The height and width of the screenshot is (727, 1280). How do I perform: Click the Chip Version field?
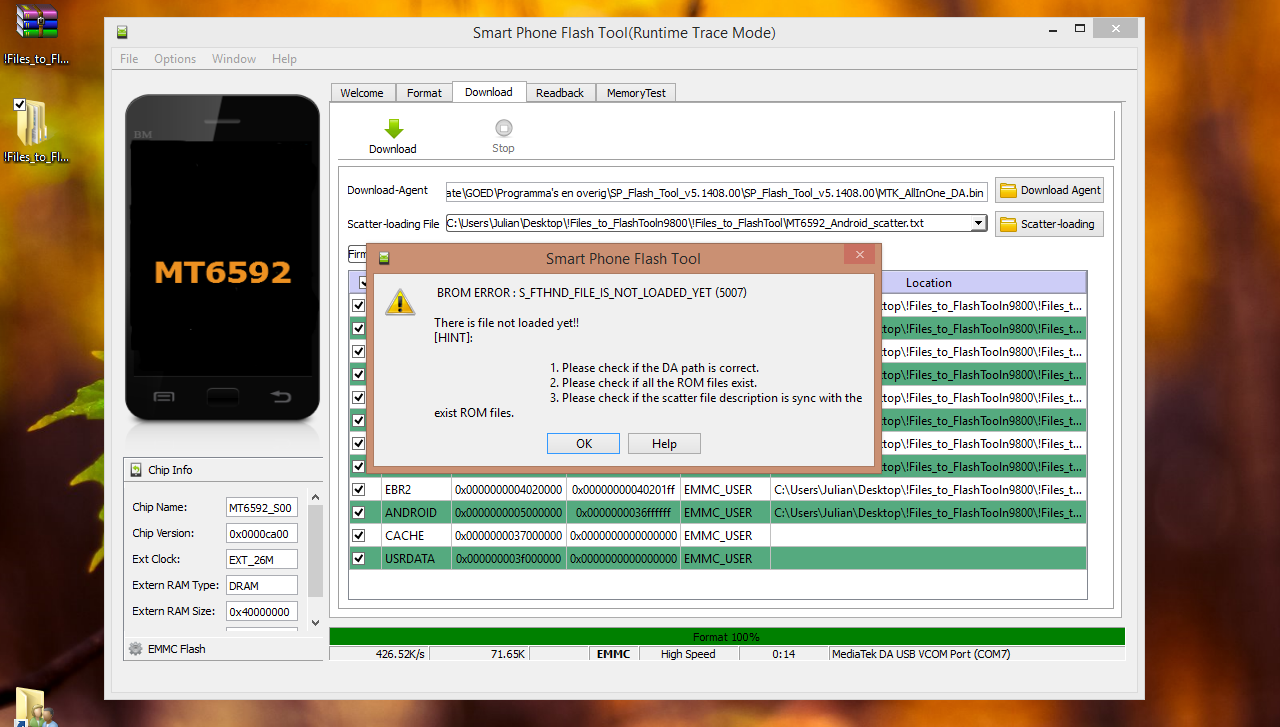(262, 533)
